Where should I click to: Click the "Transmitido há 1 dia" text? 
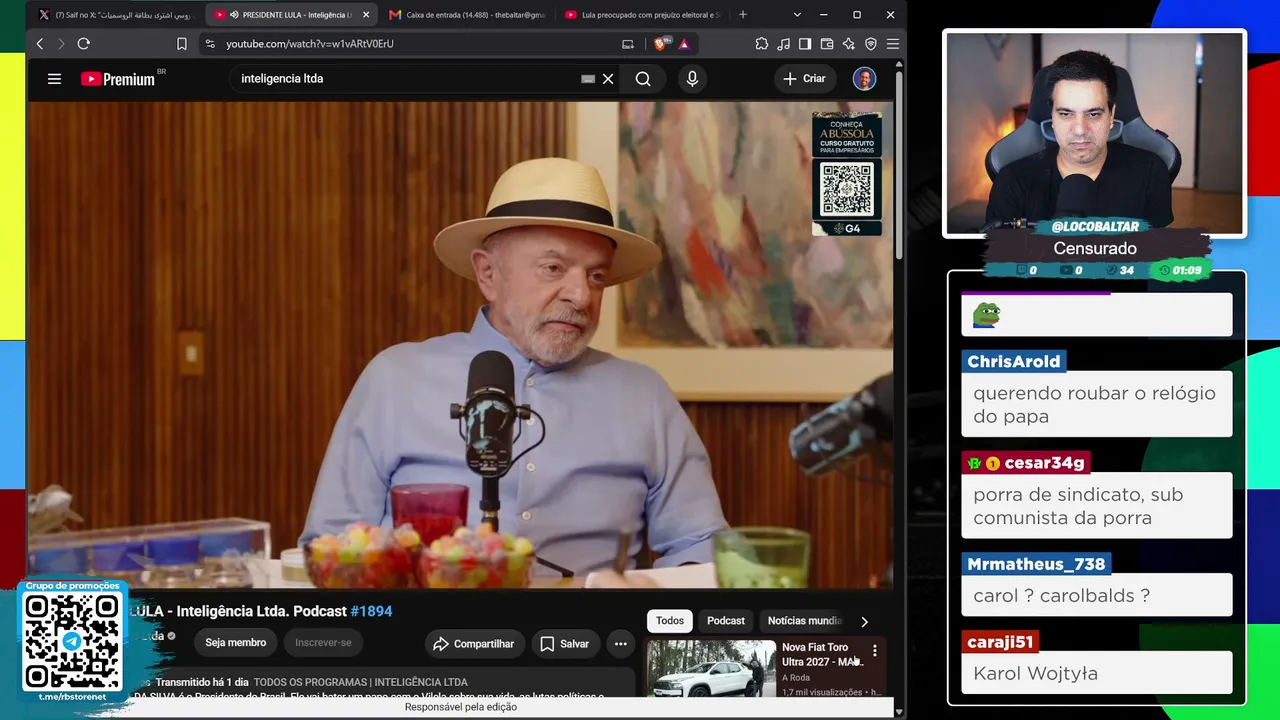pyautogui.click(x=202, y=682)
